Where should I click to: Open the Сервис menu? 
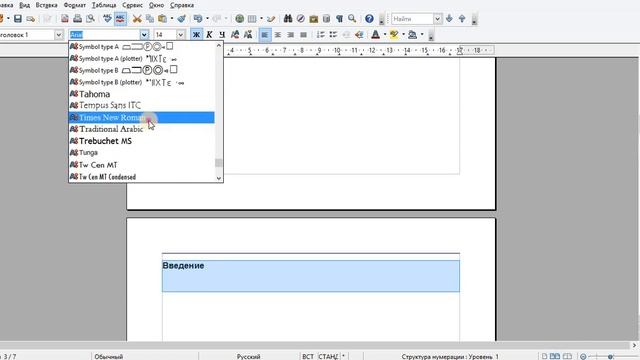(133, 5)
